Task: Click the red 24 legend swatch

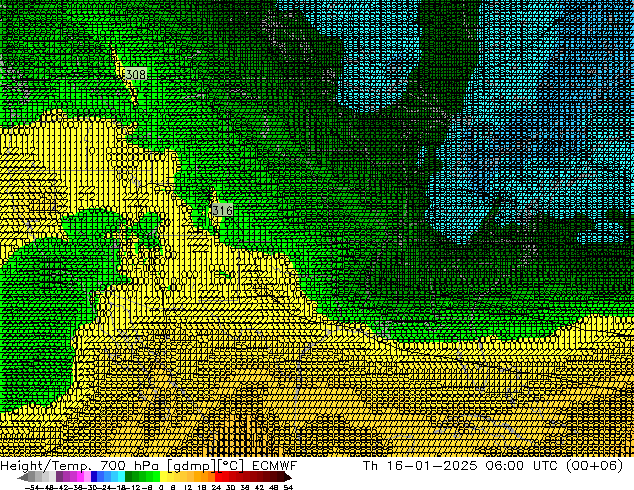Action: (x=218, y=478)
